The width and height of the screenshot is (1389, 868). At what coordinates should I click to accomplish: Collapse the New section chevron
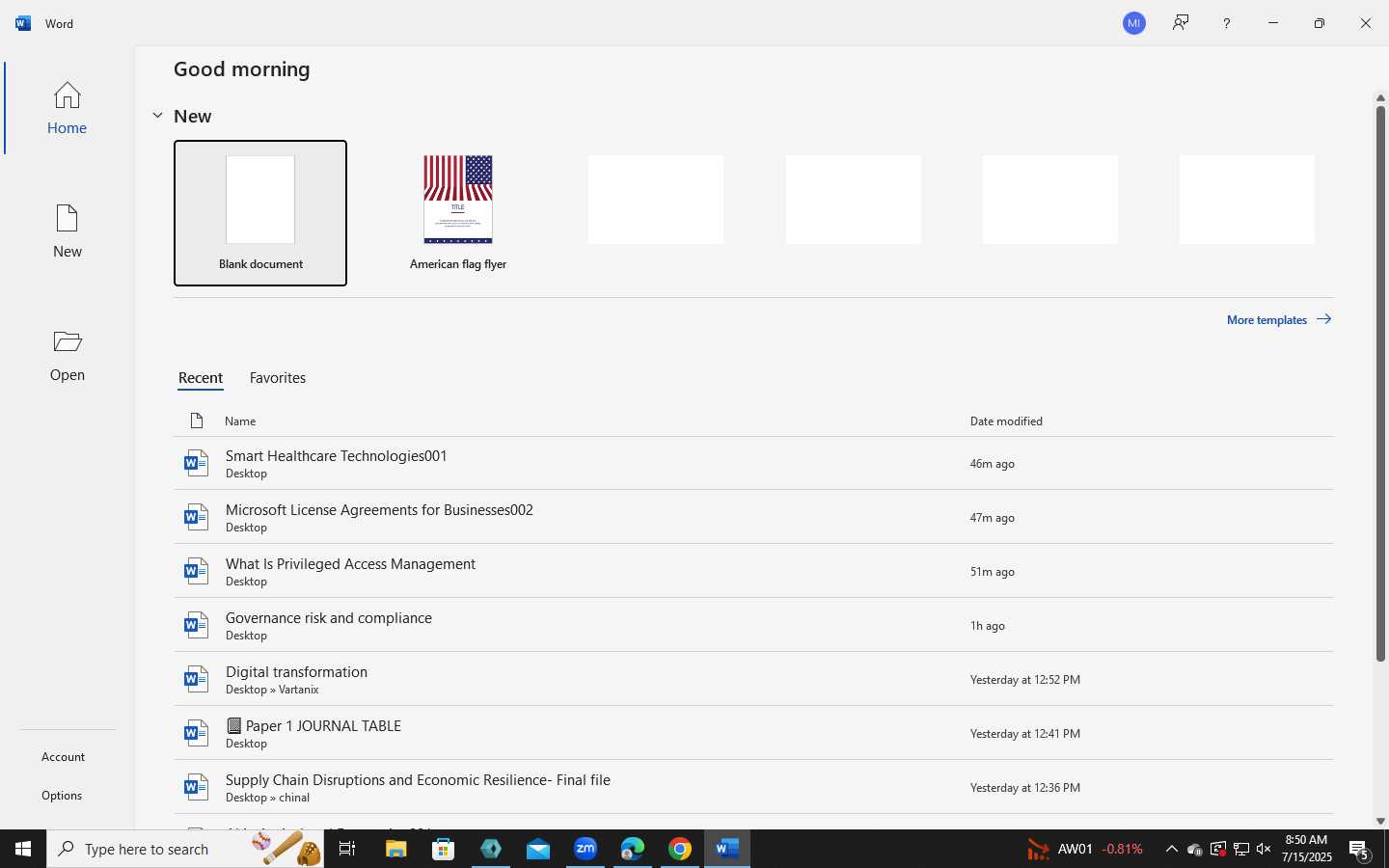coord(157,116)
